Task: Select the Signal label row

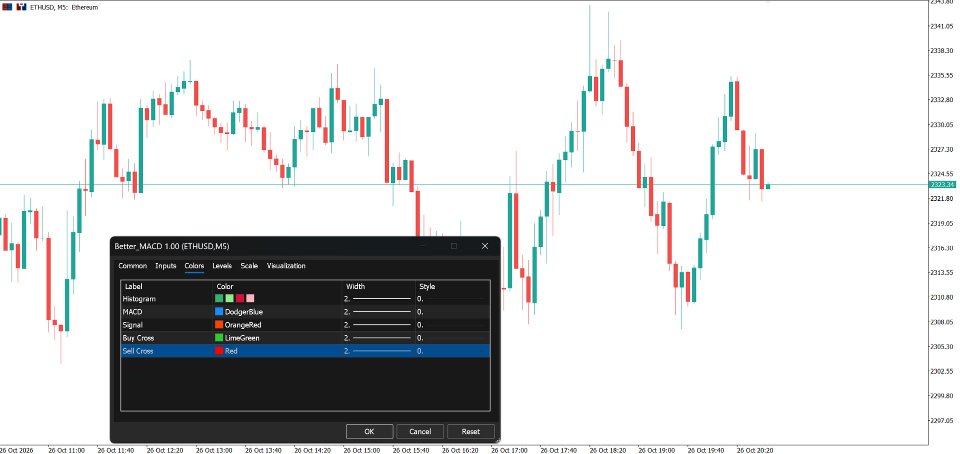Action: click(x=132, y=325)
